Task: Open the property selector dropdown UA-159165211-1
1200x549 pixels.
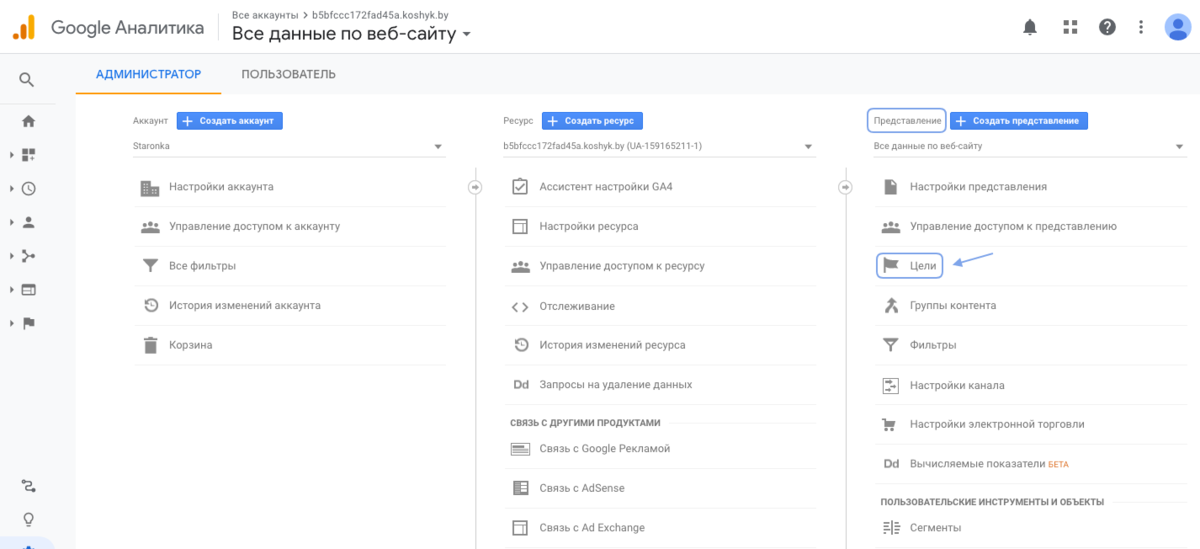Action: 658,146
